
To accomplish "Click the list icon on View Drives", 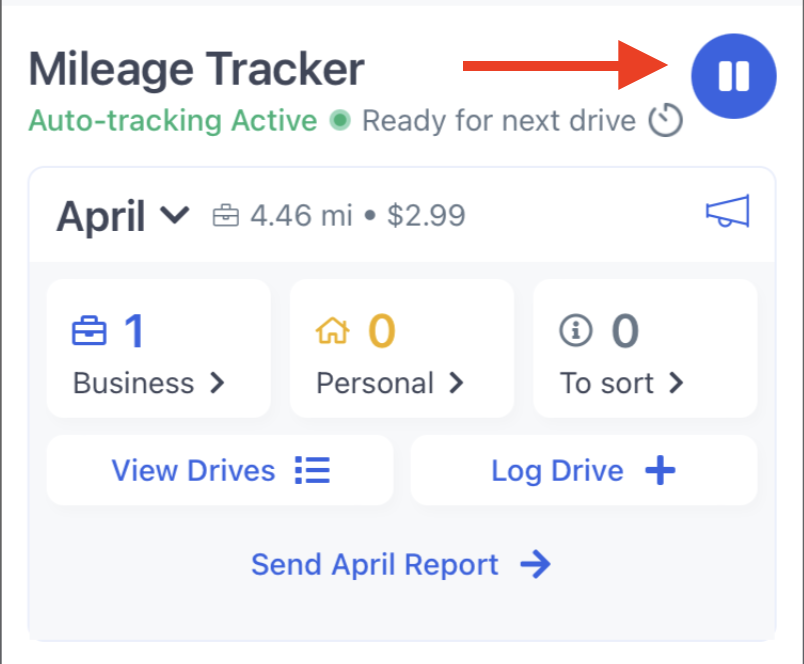I will coord(312,470).
